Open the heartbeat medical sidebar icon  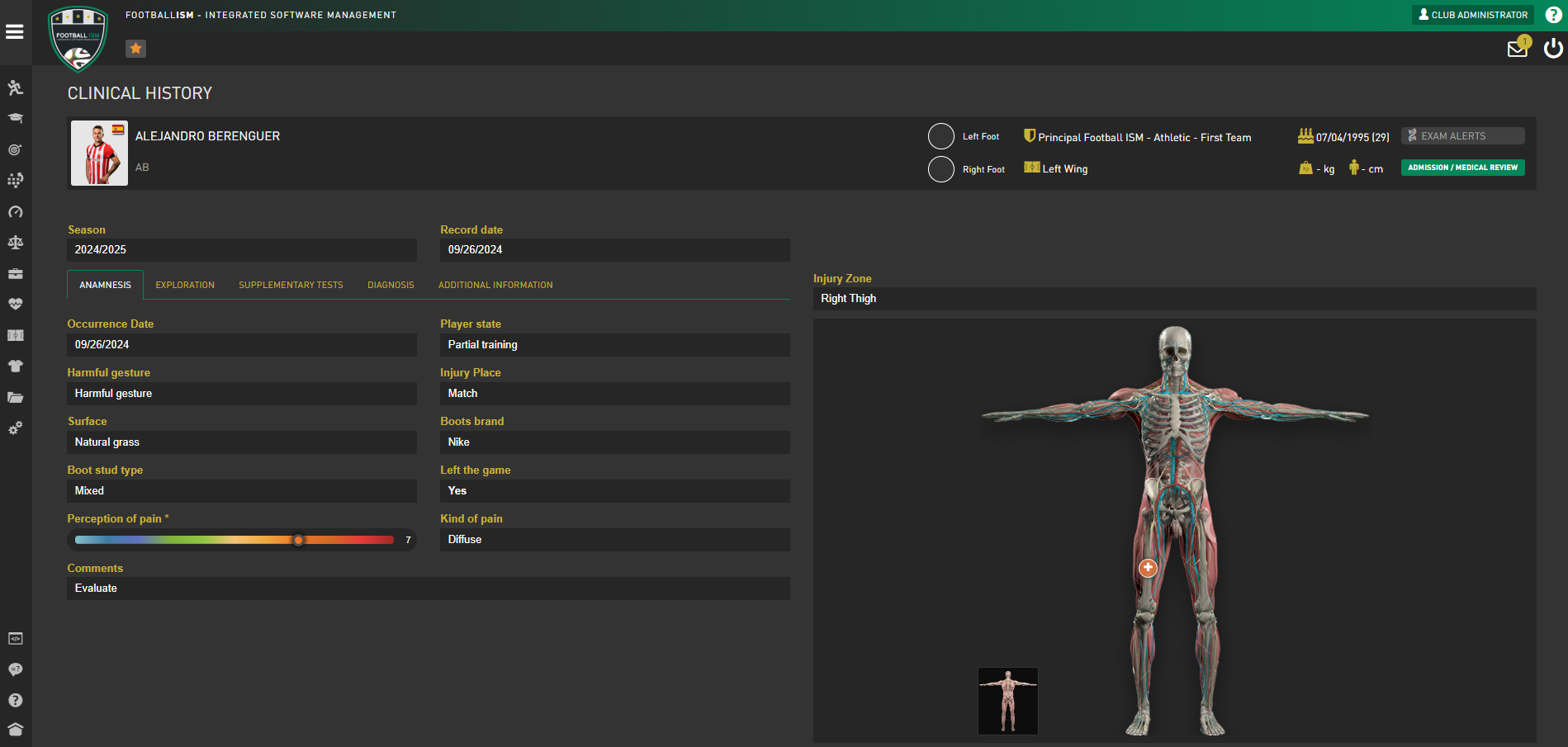click(15, 304)
